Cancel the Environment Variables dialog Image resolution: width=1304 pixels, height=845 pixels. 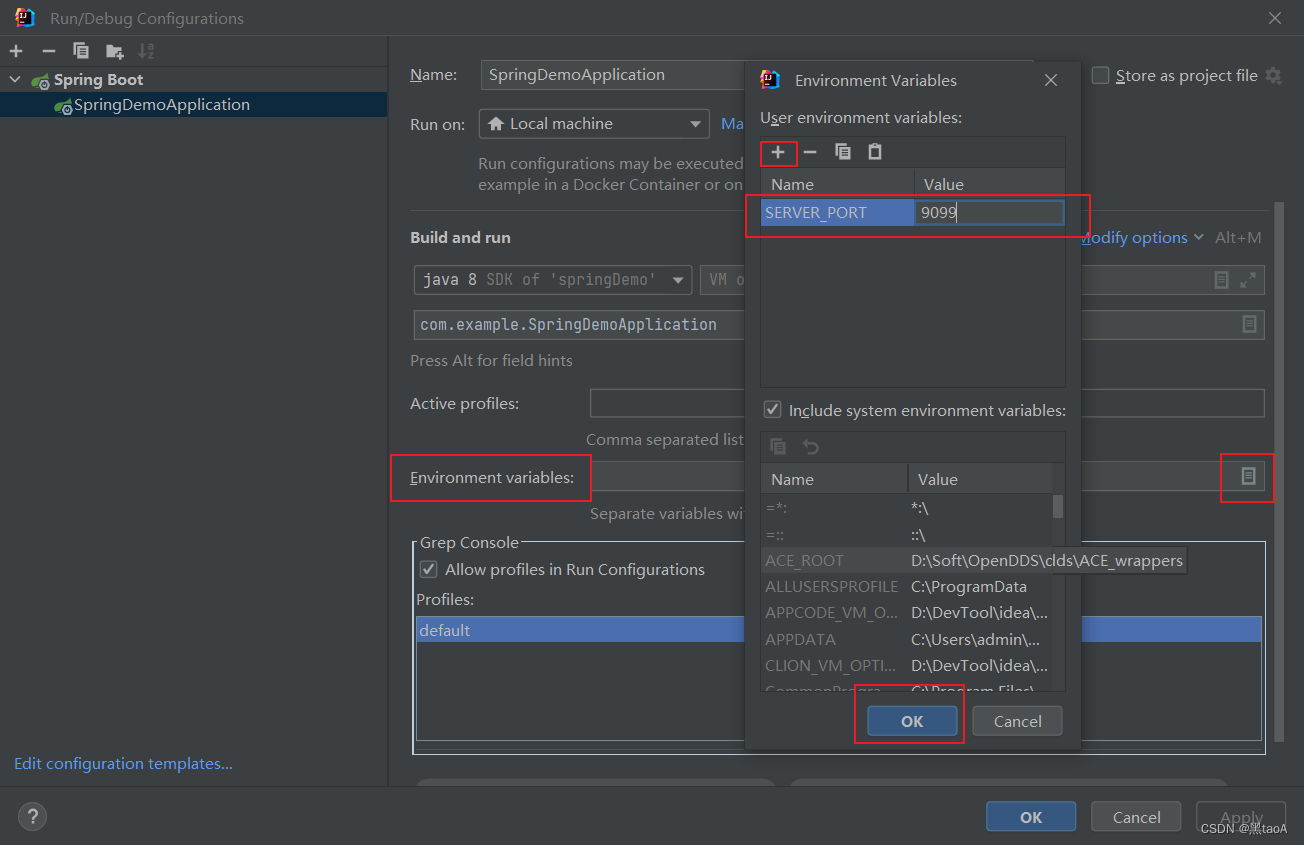[x=1018, y=721]
